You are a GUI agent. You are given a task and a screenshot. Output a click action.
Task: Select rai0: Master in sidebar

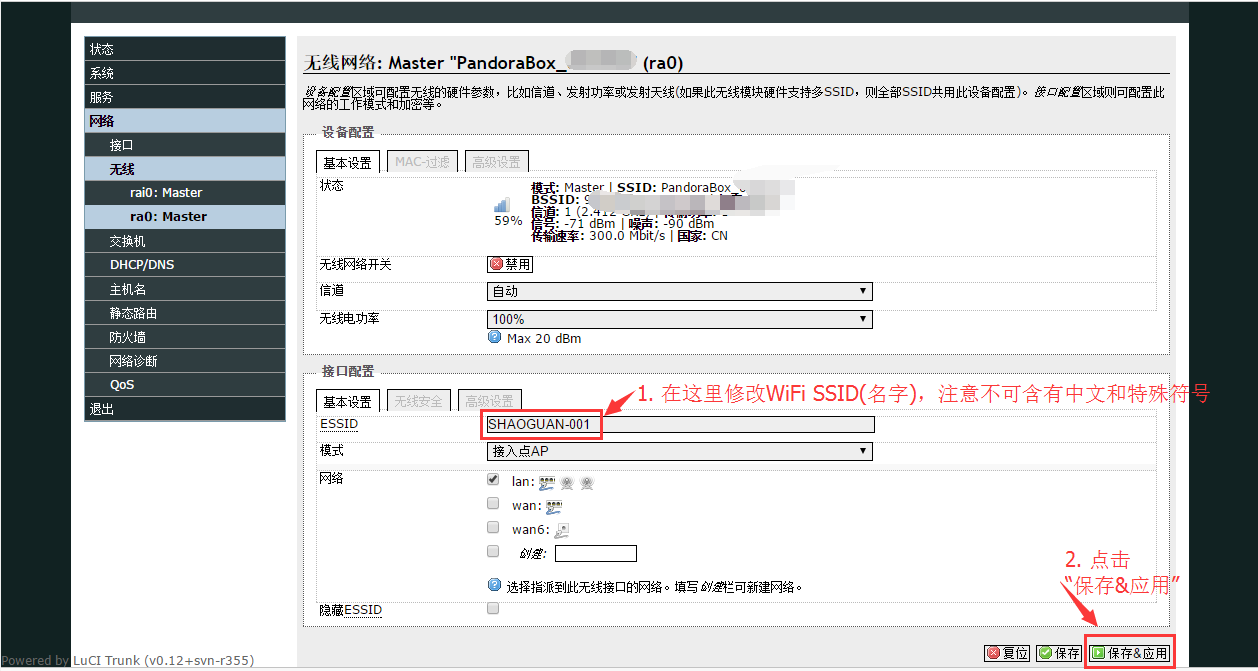click(x=185, y=193)
